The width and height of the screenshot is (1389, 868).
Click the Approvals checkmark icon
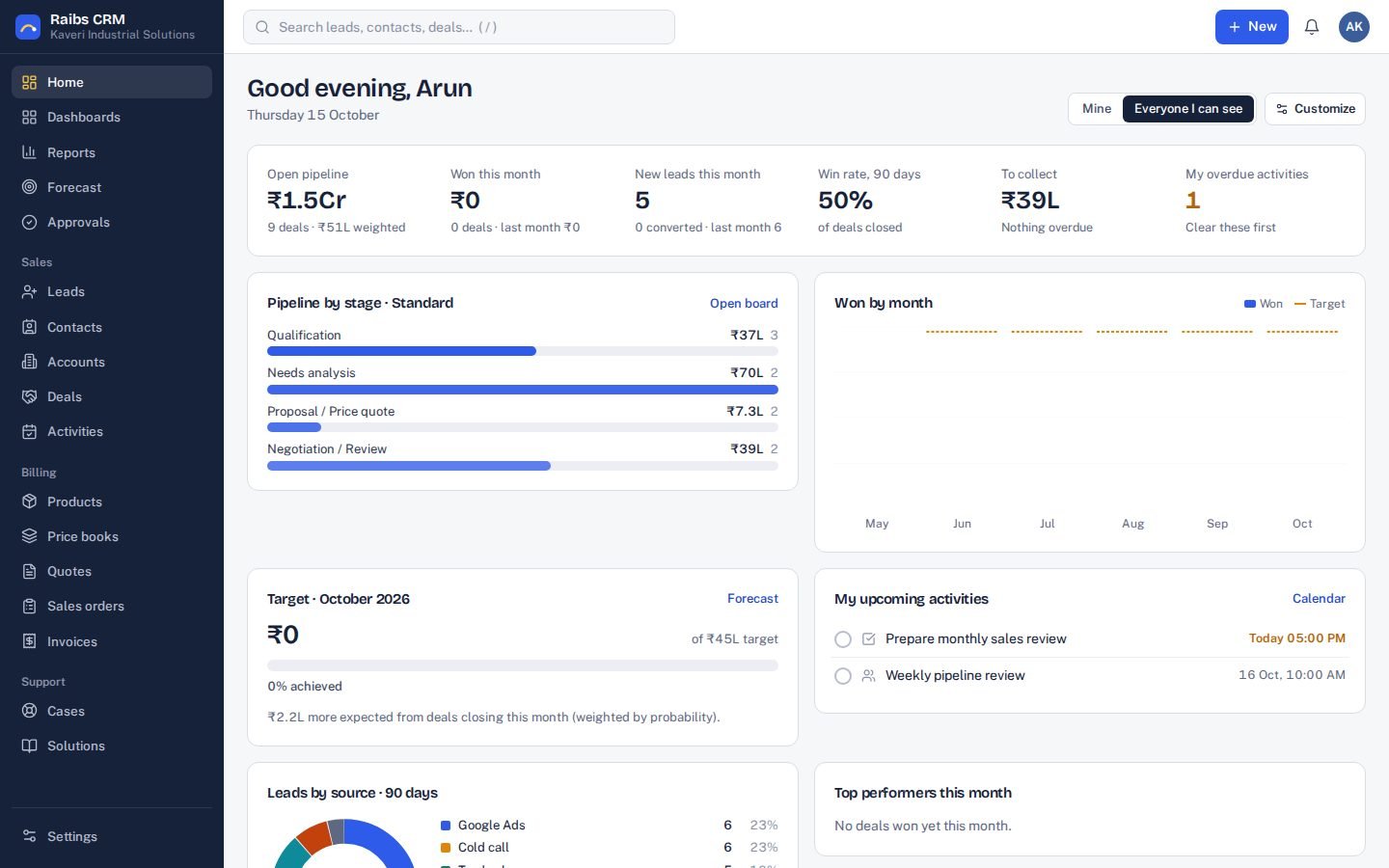29,222
